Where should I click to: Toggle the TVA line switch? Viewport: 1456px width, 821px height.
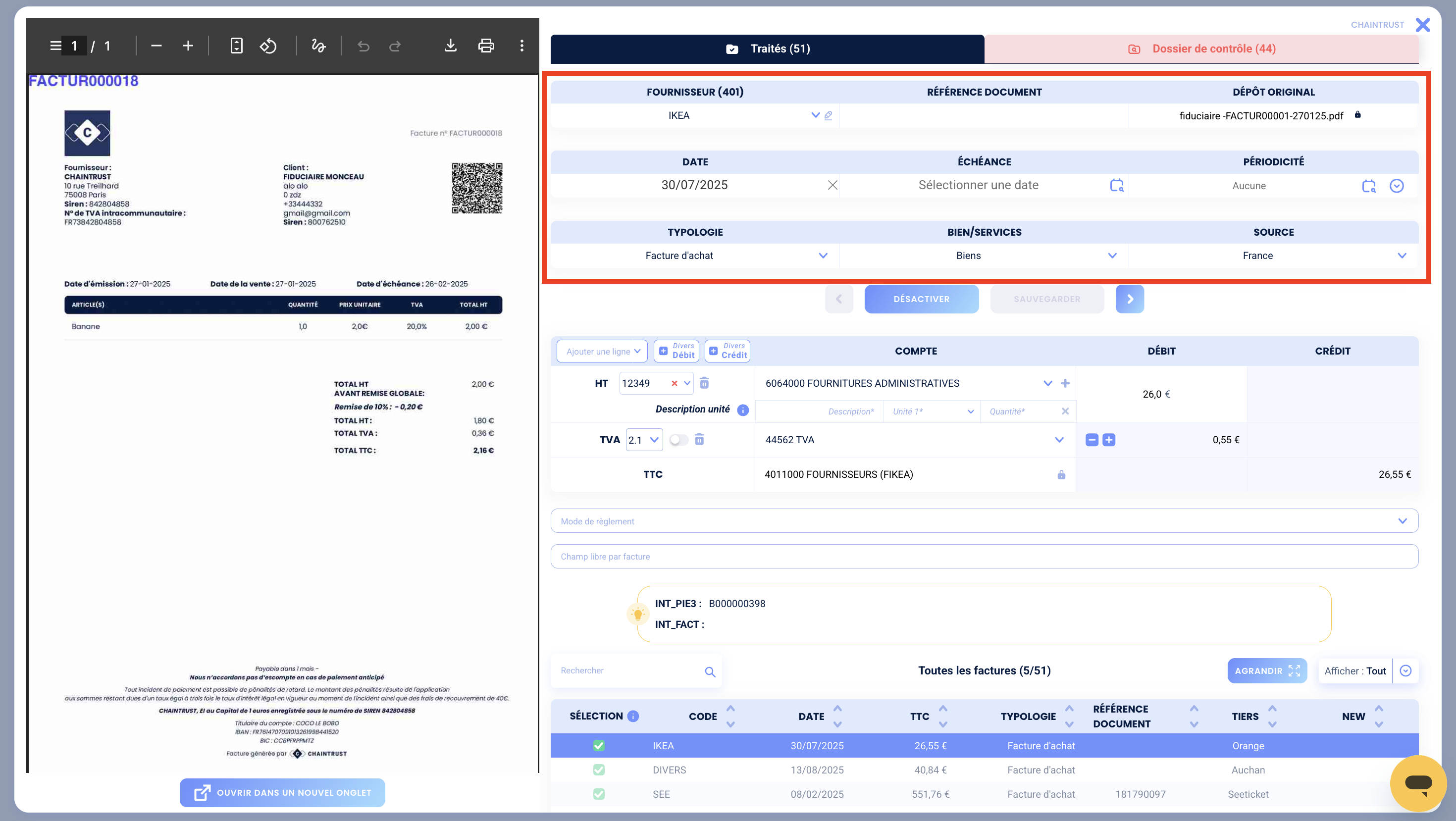[x=679, y=440]
